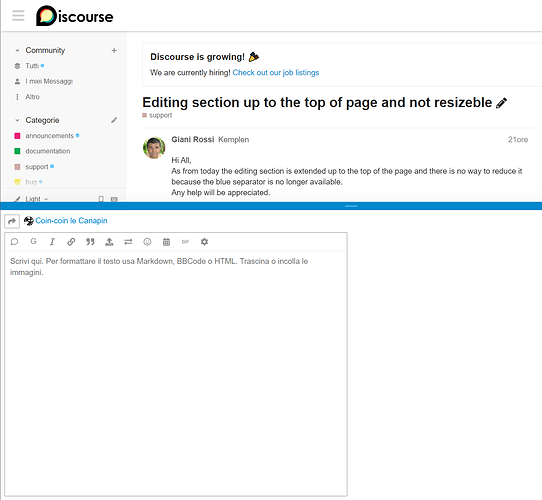Screen dimensions: 542x500
Task: Open the emoji picker in composer
Action: 147,242
